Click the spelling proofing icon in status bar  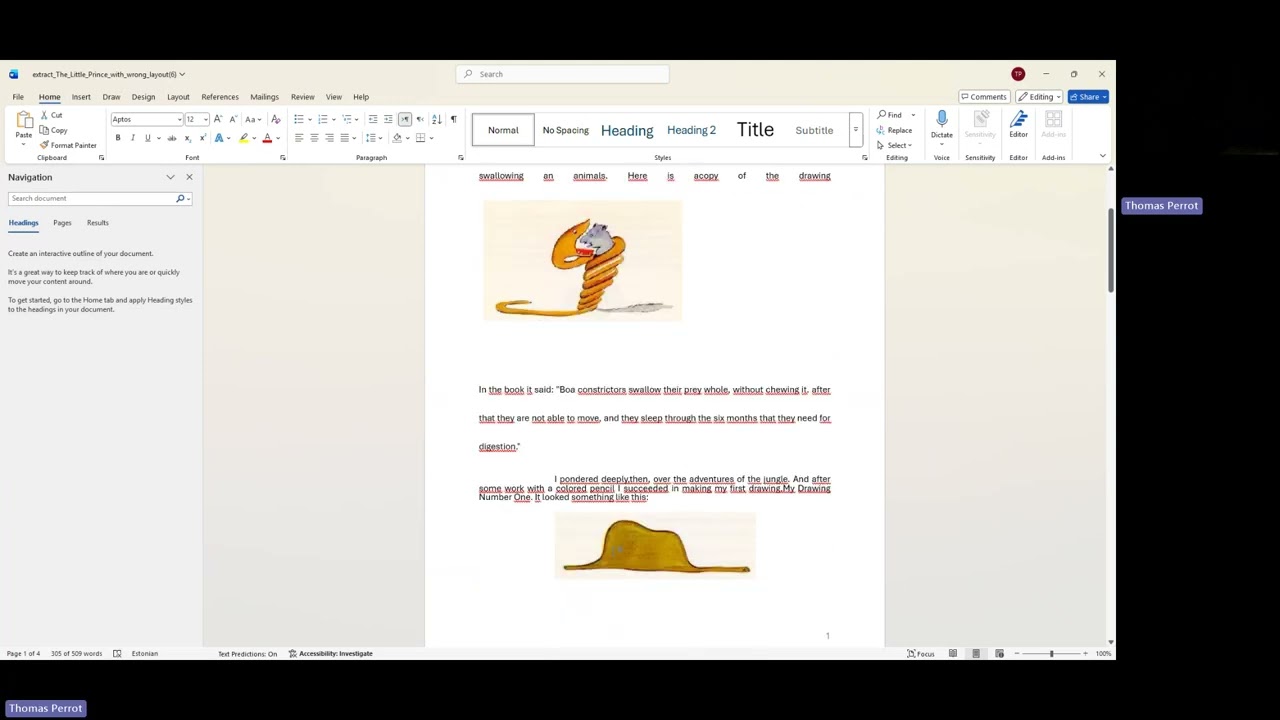117,653
